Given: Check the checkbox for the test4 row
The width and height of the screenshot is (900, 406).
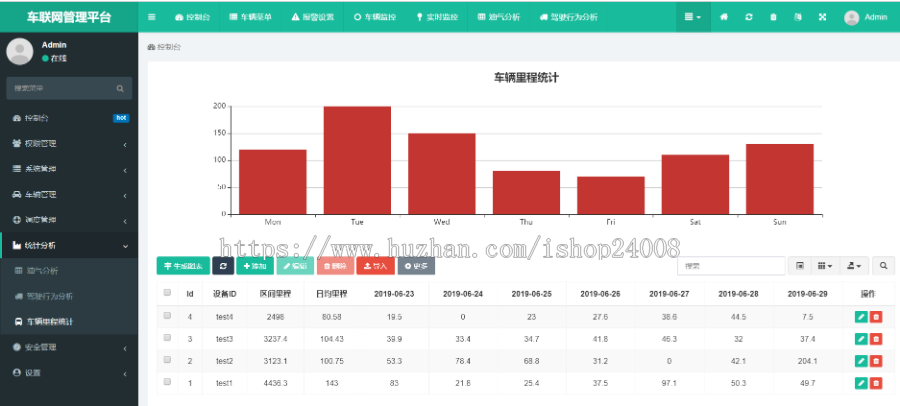Looking at the screenshot, I should pos(167,315).
